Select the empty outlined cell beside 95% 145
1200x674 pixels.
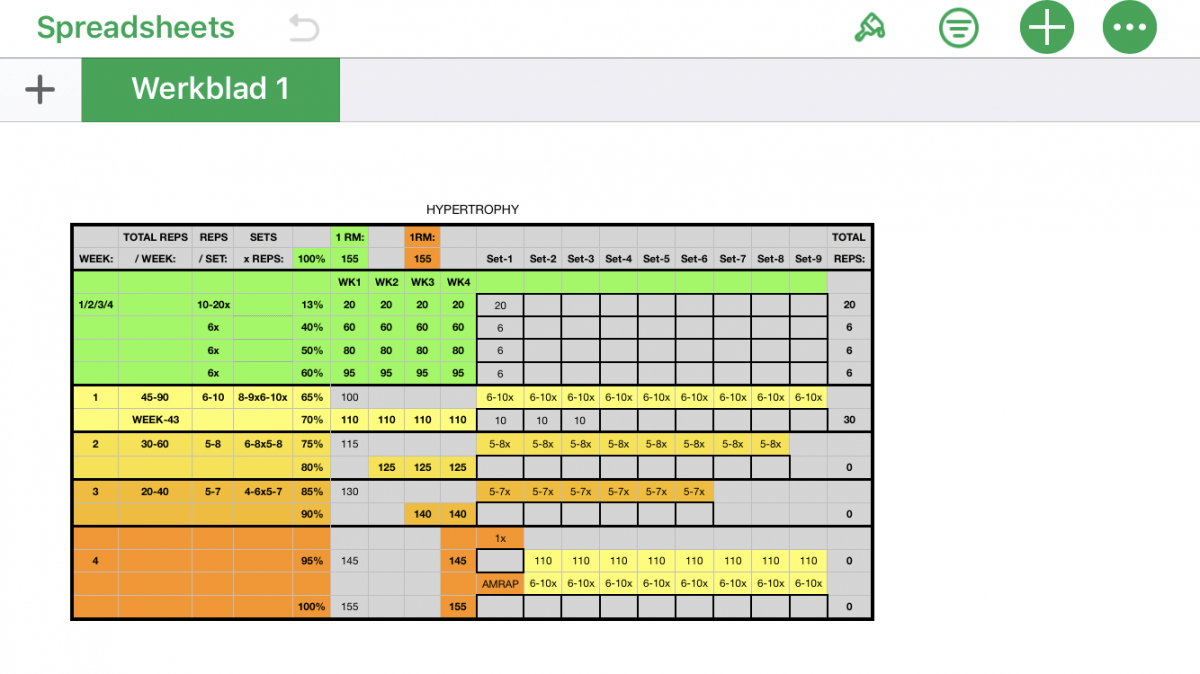[500, 561]
